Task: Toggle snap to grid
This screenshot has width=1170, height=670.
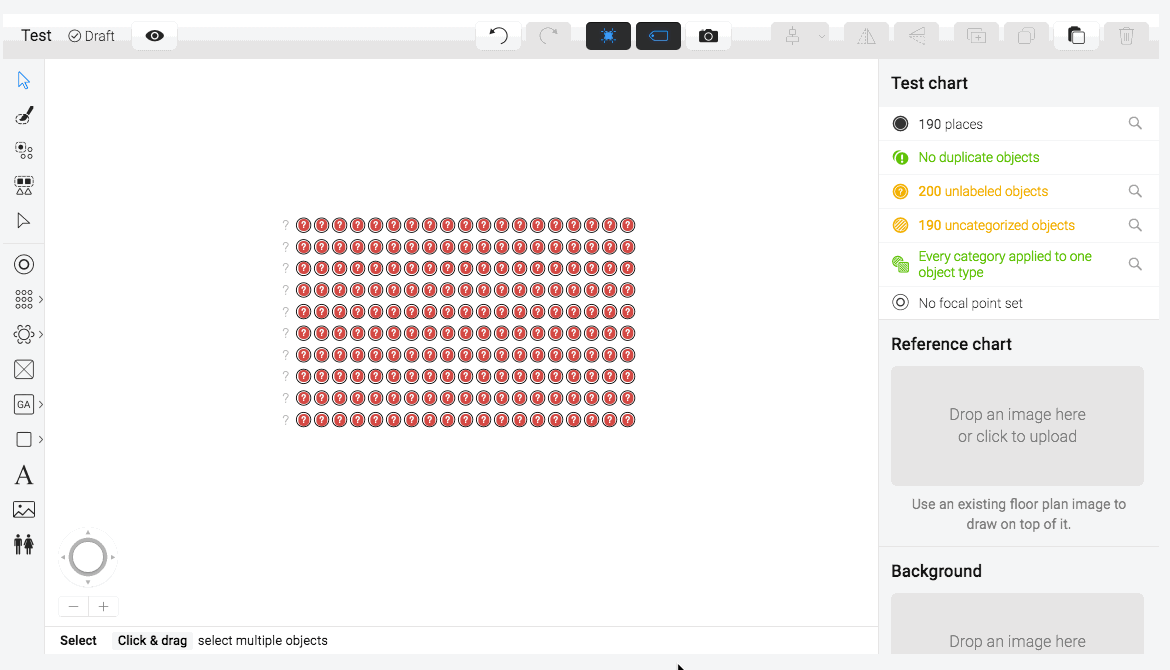Action: coord(608,36)
